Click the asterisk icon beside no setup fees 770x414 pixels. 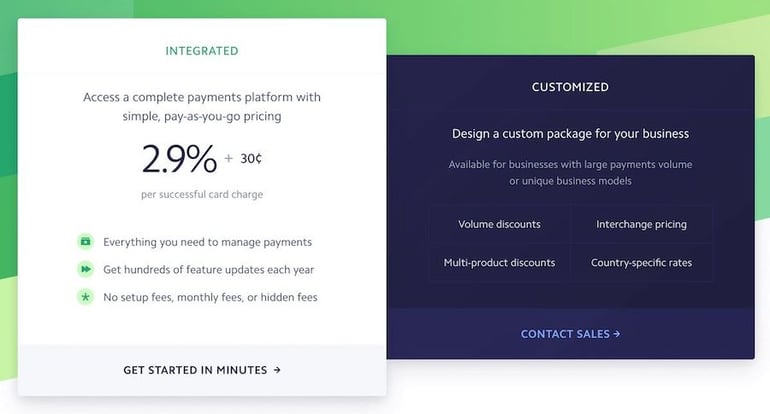[x=85, y=297]
